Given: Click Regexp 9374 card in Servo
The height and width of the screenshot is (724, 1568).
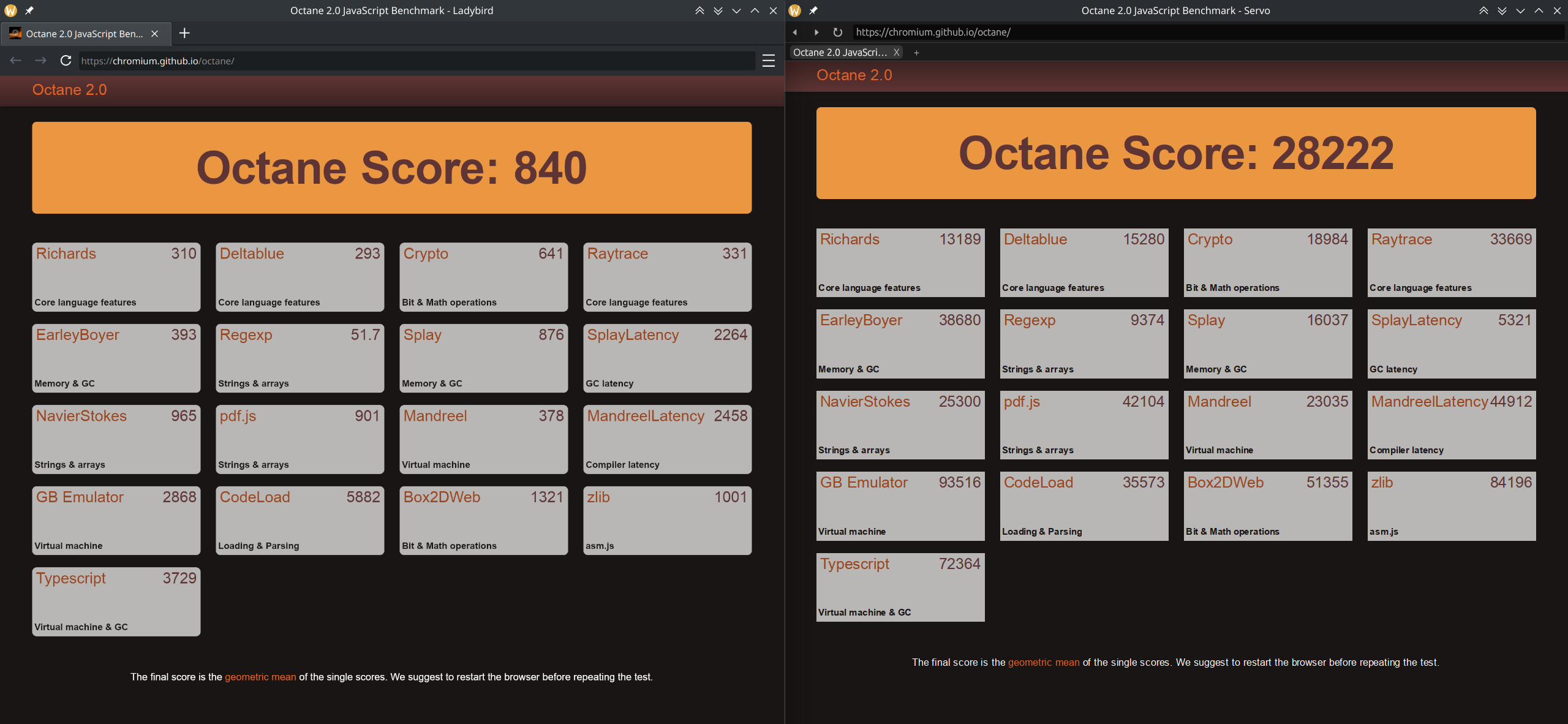Looking at the screenshot, I should 1084,344.
